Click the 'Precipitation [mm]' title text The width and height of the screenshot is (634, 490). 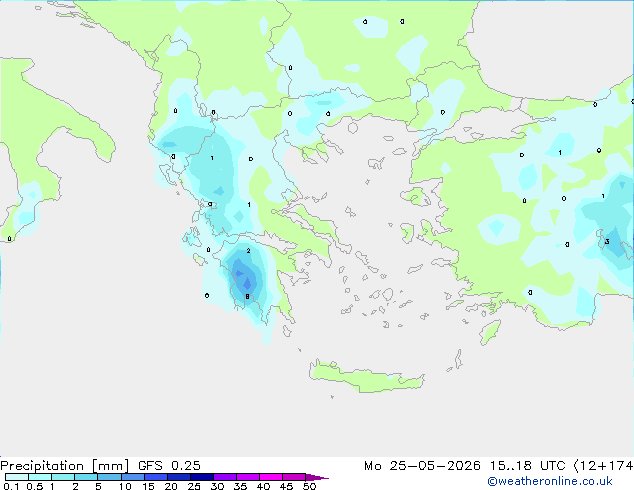64,466
